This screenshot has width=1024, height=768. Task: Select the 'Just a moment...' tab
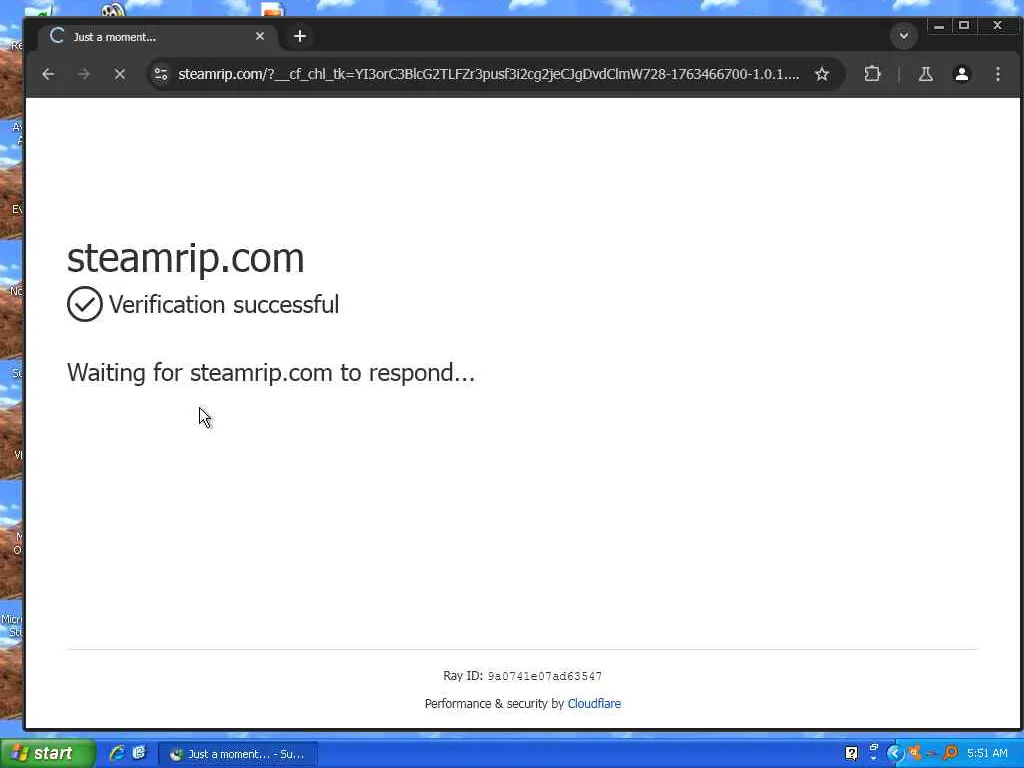(158, 37)
